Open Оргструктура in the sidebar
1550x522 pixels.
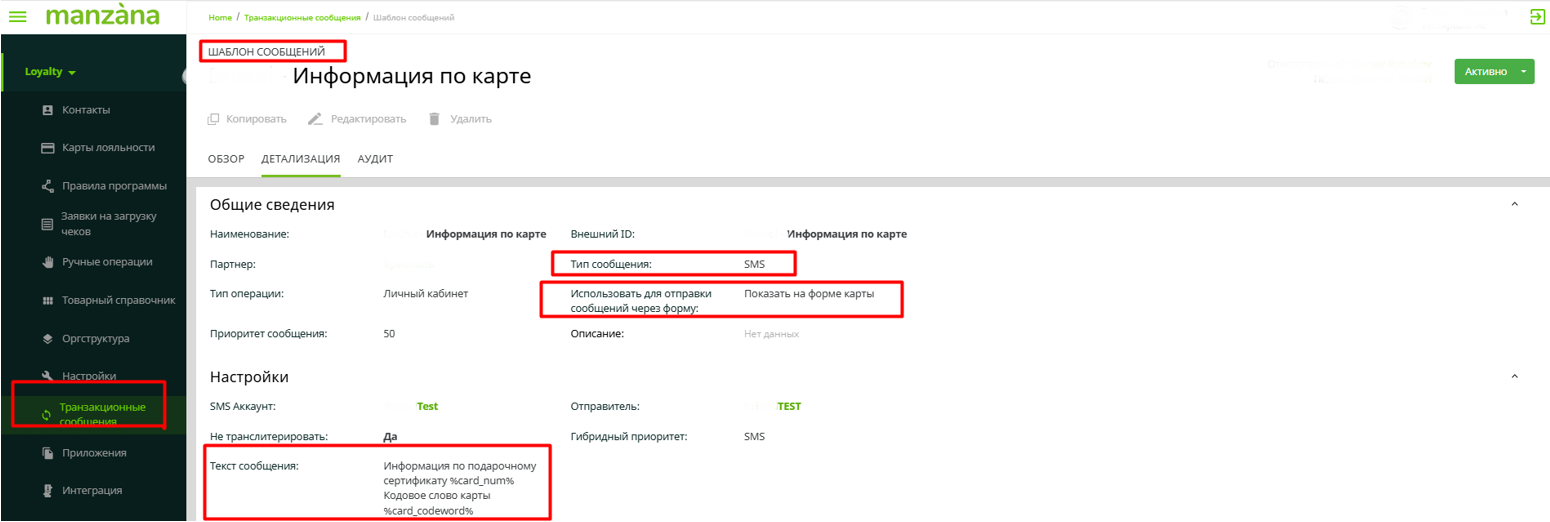tap(95, 338)
